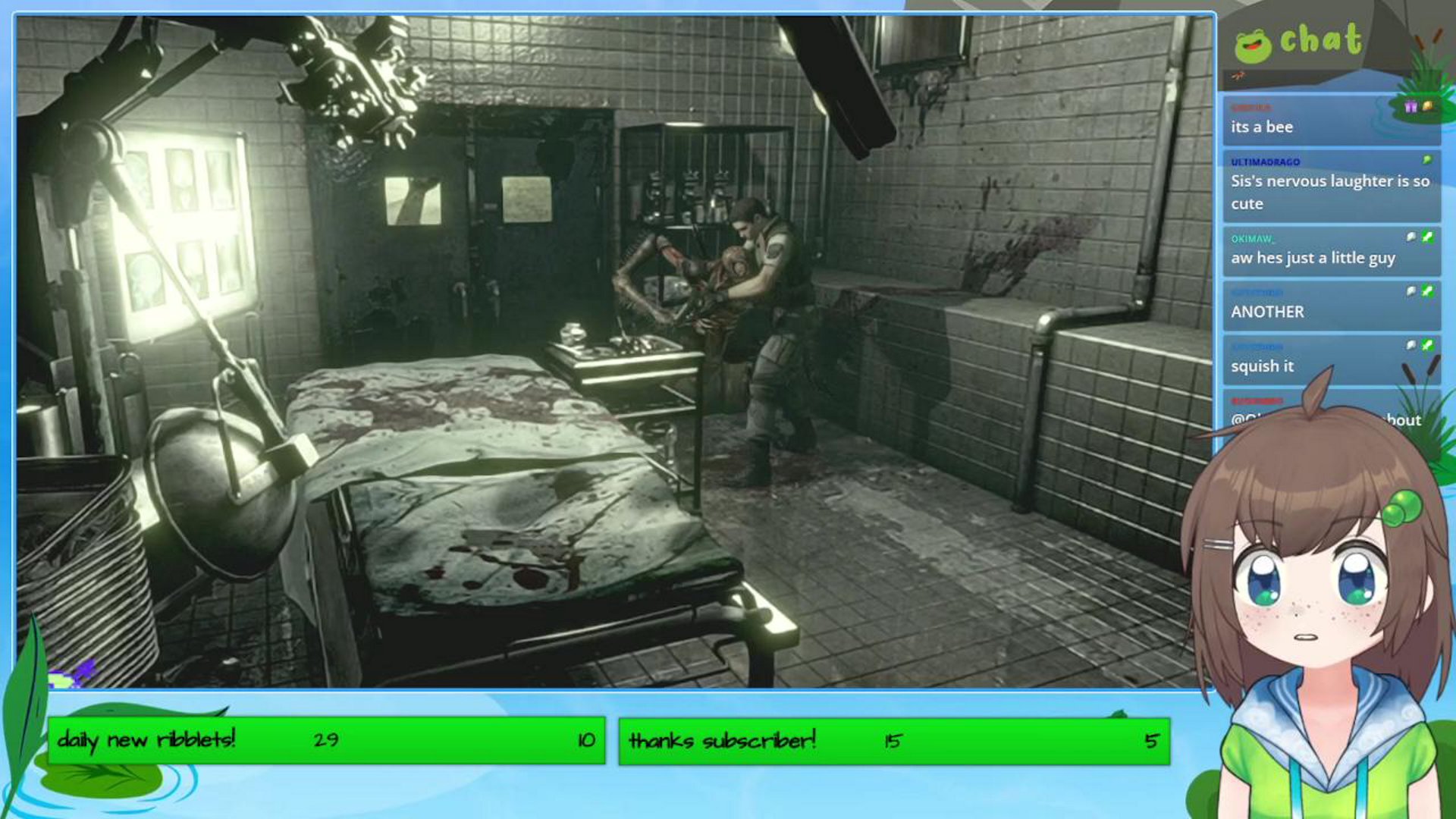Viewport: 1456px width, 819px height.
Task: Select the 'aw hes just a little guy' message
Action: coord(1313,259)
